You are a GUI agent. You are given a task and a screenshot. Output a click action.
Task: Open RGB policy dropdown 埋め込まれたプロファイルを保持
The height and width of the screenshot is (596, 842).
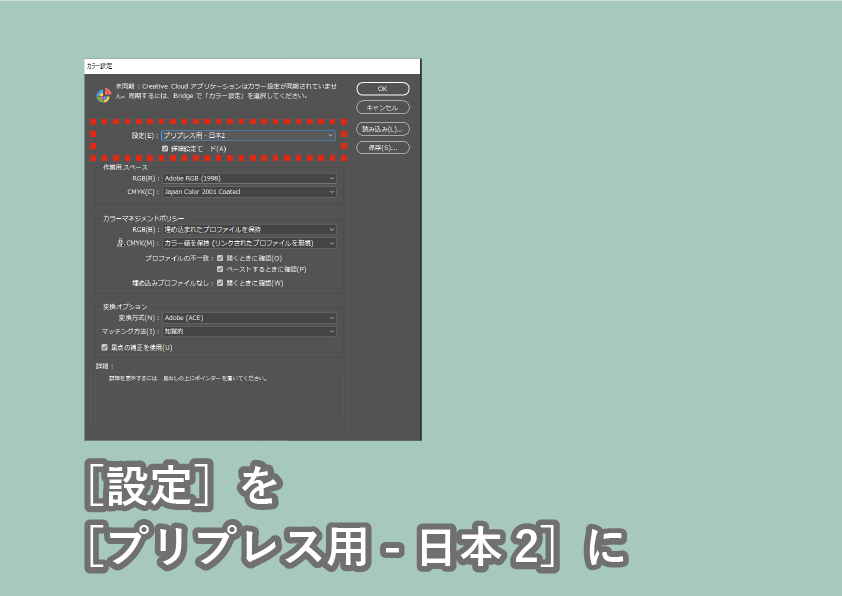point(250,229)
